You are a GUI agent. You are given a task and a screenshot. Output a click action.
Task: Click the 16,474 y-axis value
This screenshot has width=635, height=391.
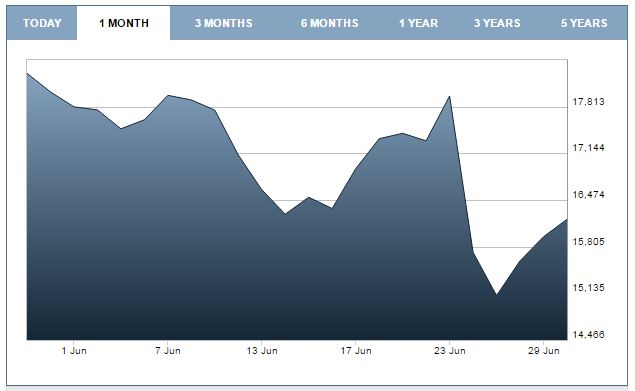588,195
